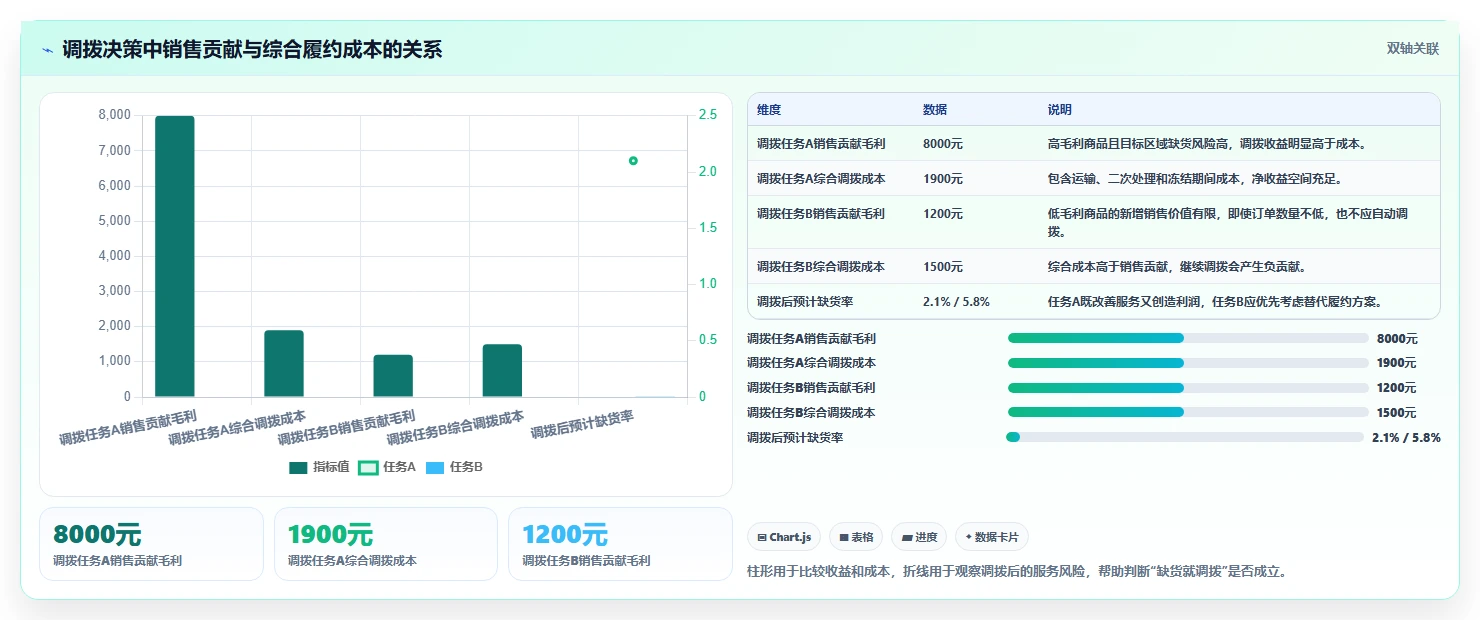
Task: Click the icon in the 数据卡片 tag
Action: [969, 538]
